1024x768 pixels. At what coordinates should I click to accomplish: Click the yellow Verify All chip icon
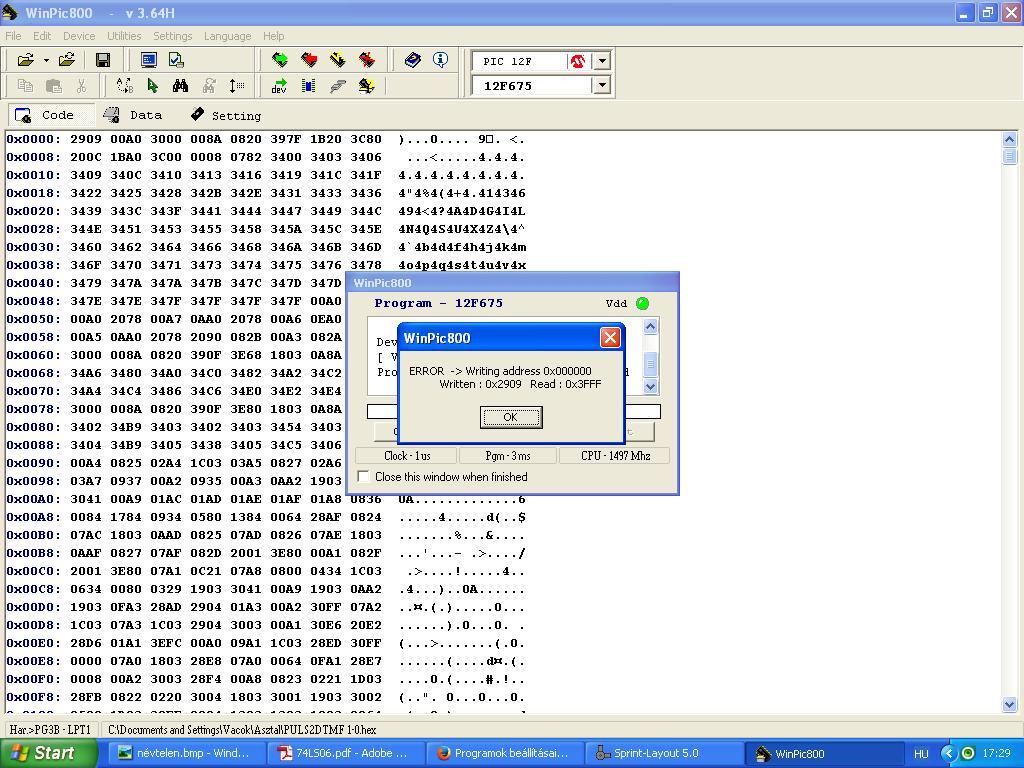point(338,60)
